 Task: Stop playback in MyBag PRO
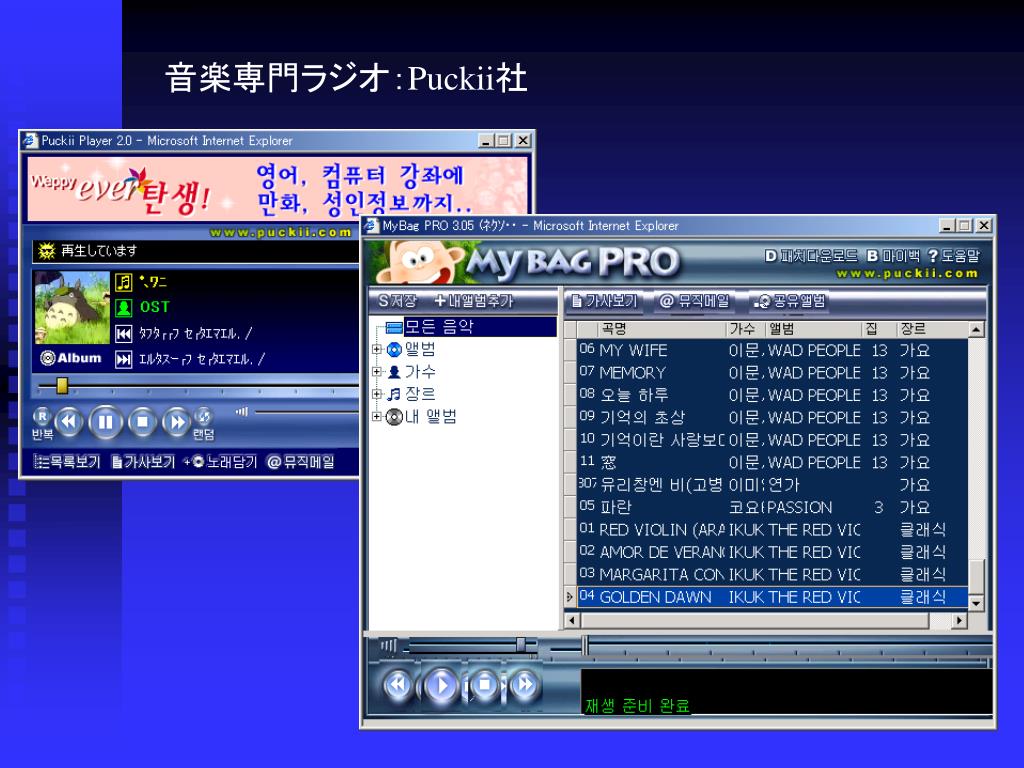[x=484, y=685]
